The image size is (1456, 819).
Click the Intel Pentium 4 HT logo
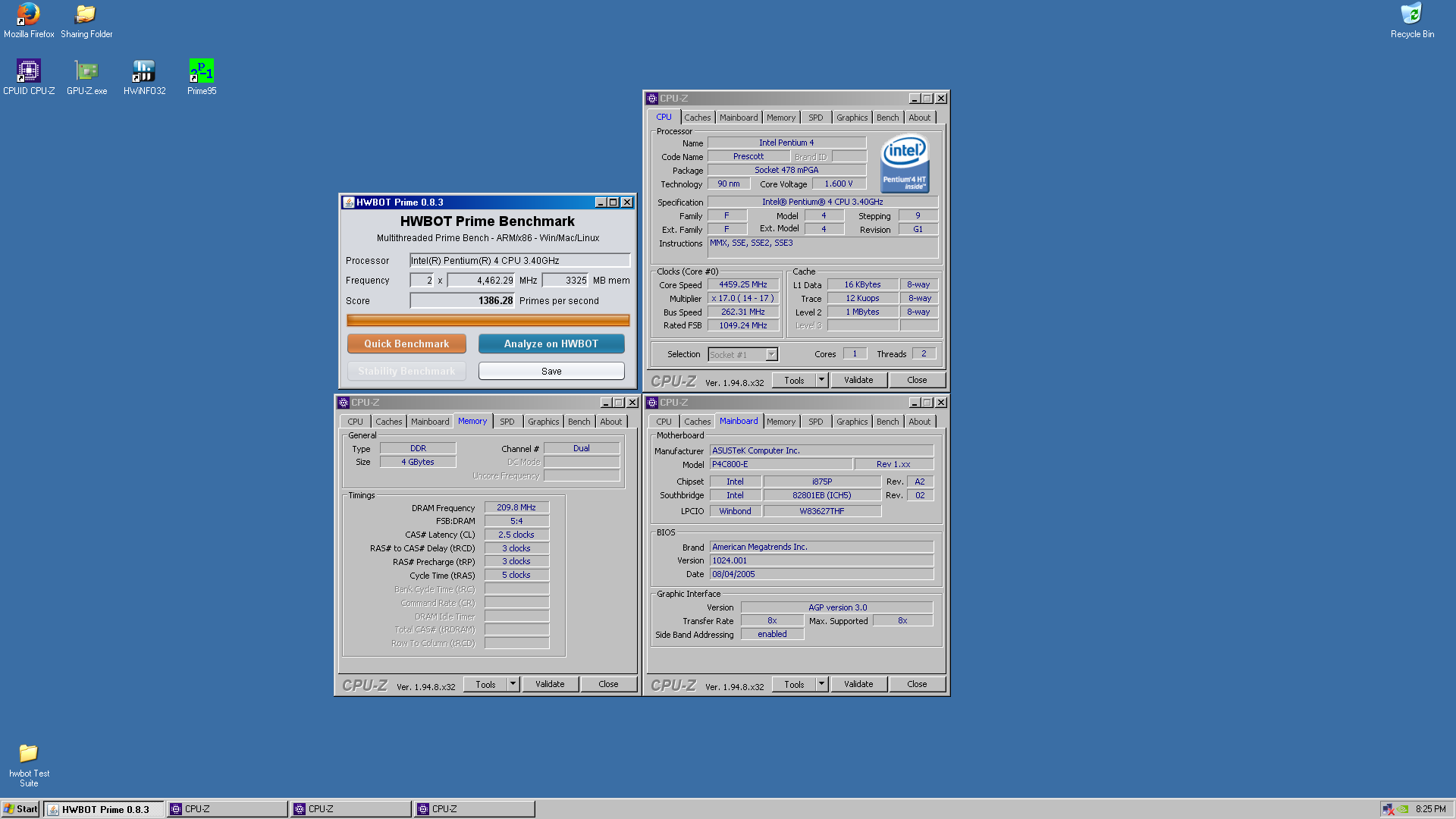pyautogui.click(x=905, y=164)
